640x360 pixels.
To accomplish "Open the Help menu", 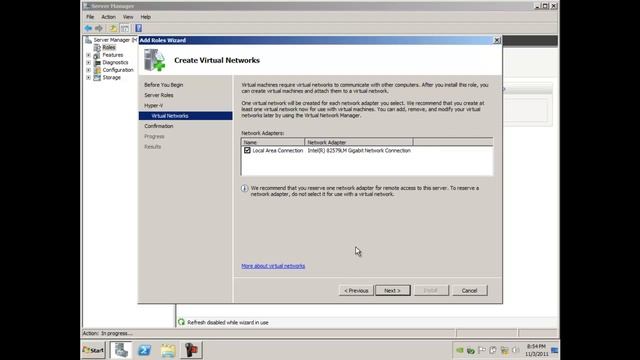I will pyautogui.click(x=146, y=17).
